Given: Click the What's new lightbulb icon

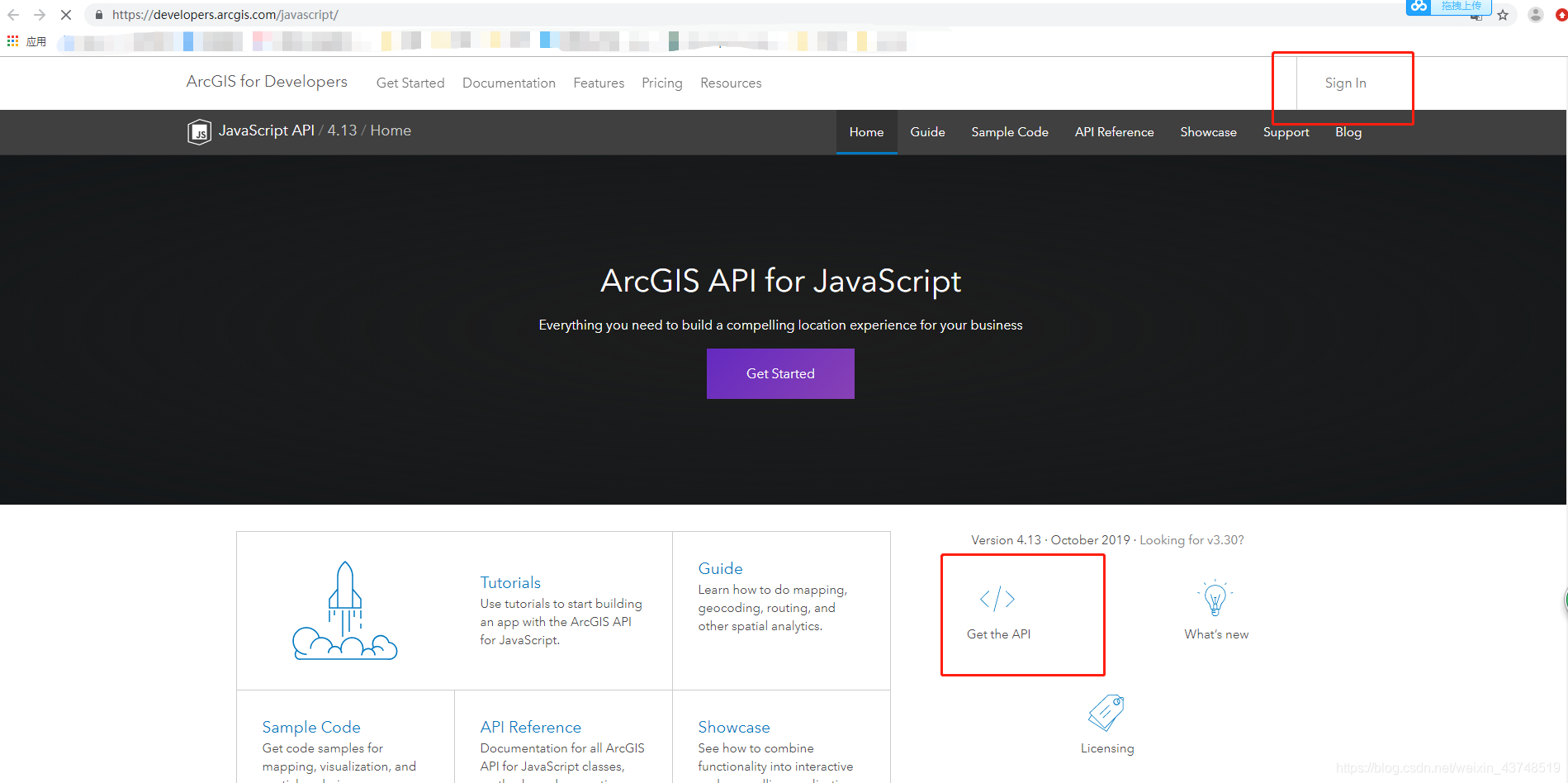Looking at the screenshot, I should click(x=1215, y=598).
